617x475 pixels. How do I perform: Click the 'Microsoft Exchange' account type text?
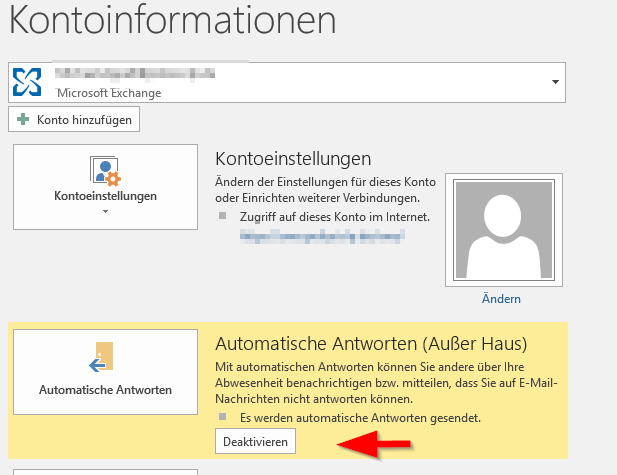(x=108, y=93)
